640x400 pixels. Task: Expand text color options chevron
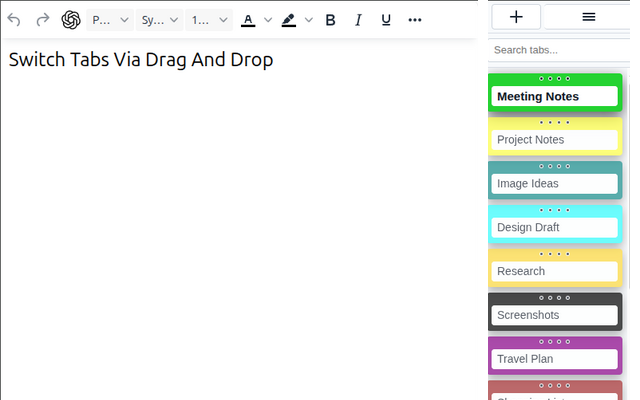click(x=268, y=20)
